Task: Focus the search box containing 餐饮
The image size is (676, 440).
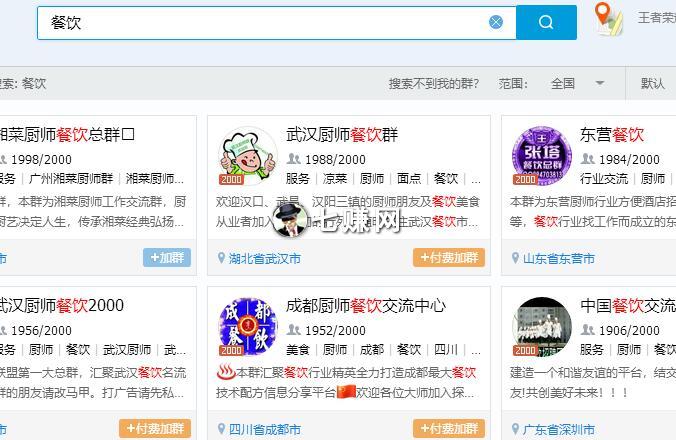Action: (276, 23)
